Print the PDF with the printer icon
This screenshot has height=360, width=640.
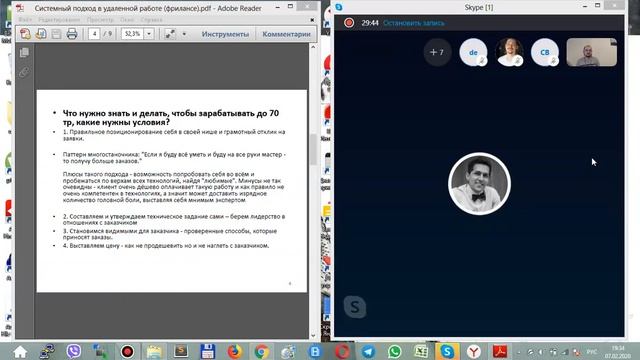72,34
